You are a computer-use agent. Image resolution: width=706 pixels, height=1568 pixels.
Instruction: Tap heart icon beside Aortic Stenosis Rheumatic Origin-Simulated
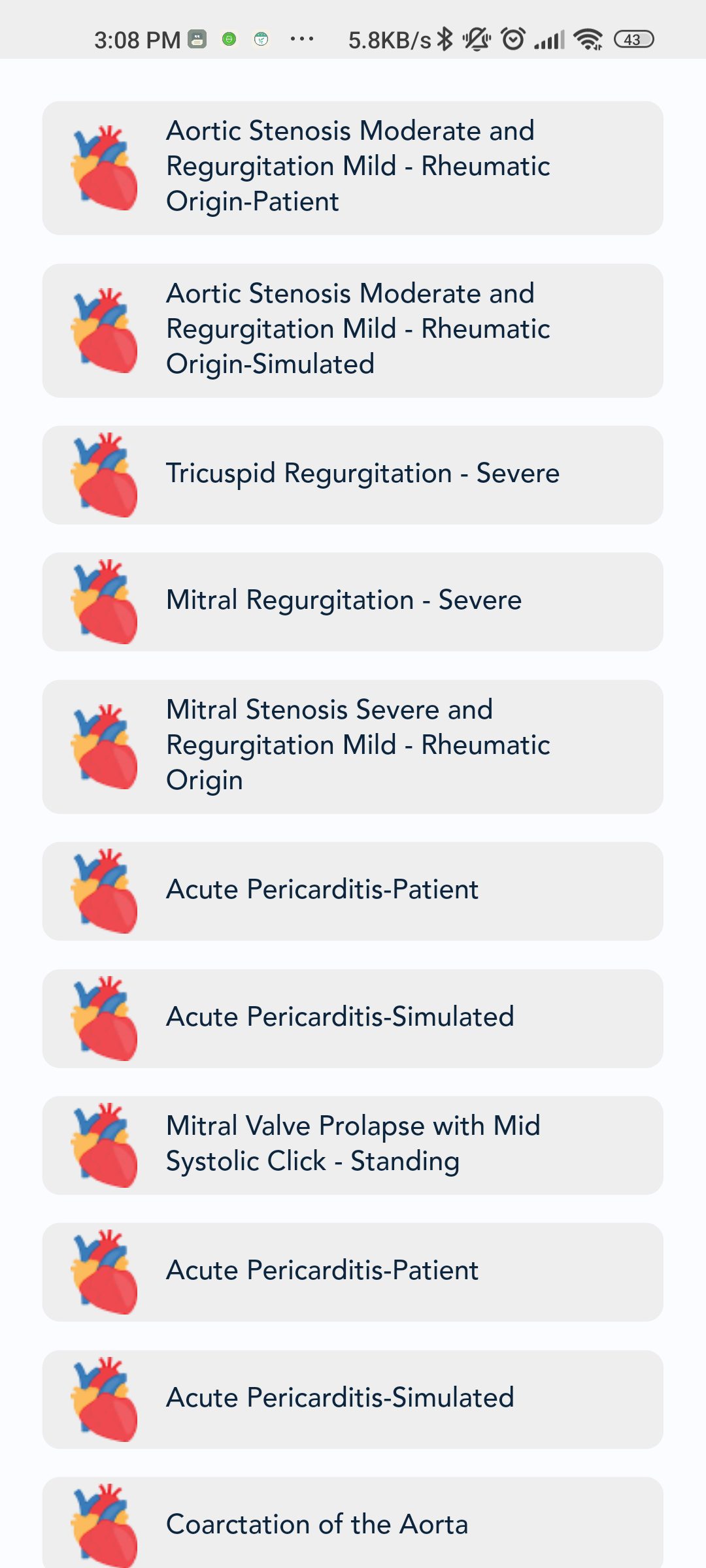(105, 331)
